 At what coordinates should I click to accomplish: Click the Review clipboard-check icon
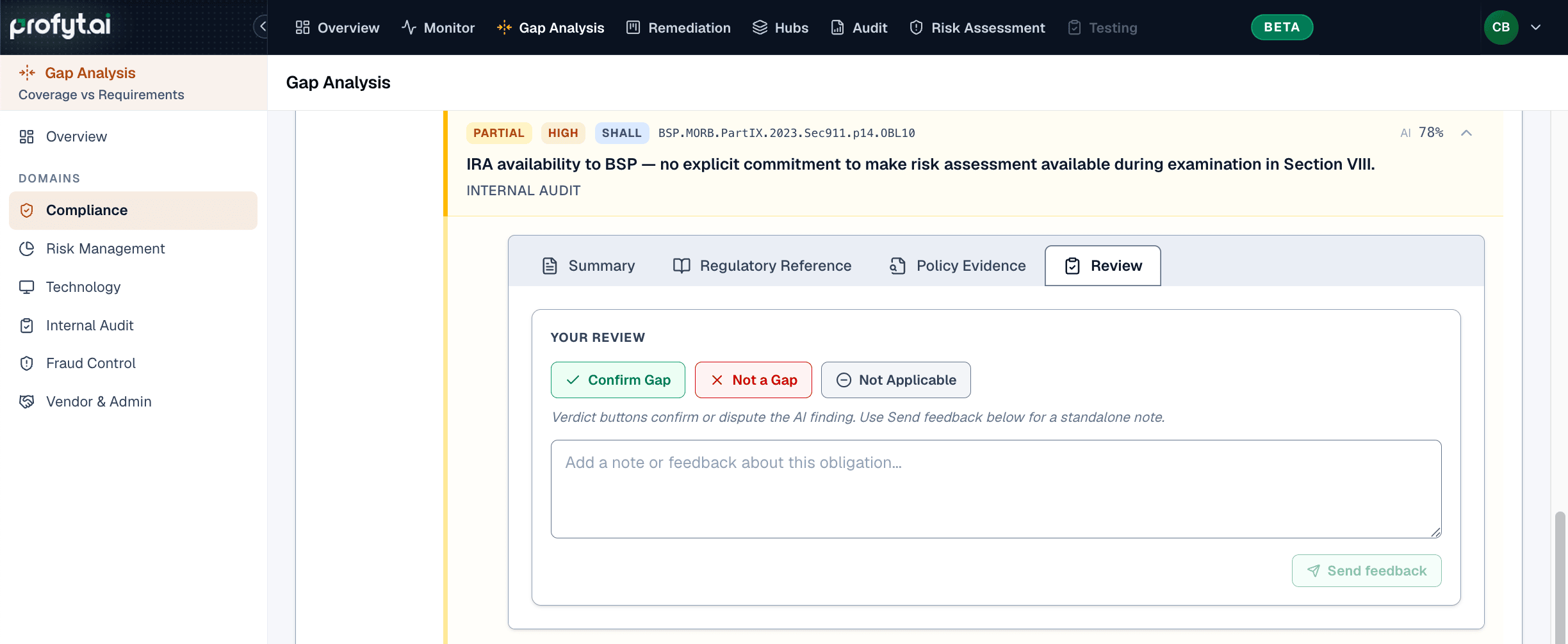click(1072, 266)
